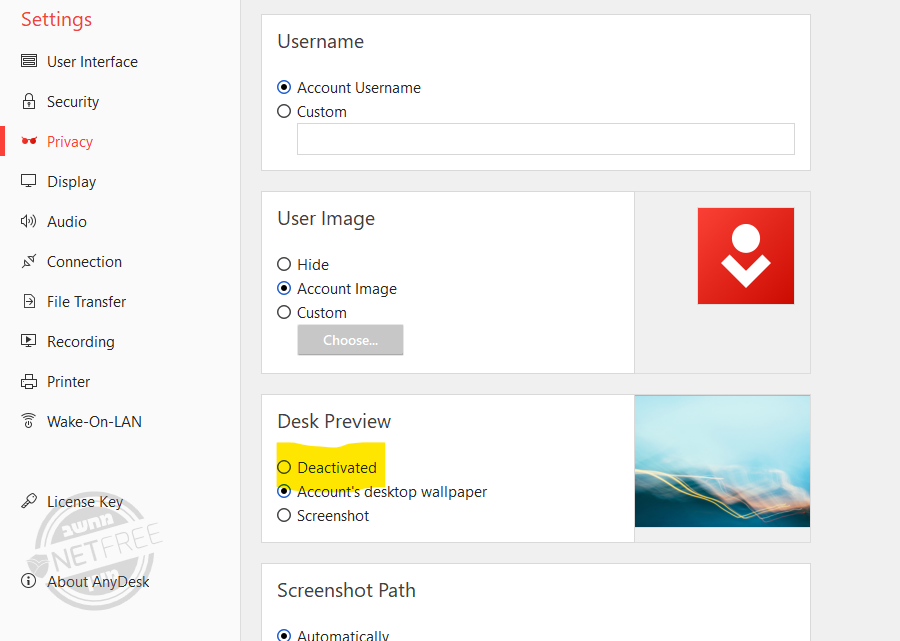Click the desk preview wallpaper thumbnail

(x=722, y=461)
